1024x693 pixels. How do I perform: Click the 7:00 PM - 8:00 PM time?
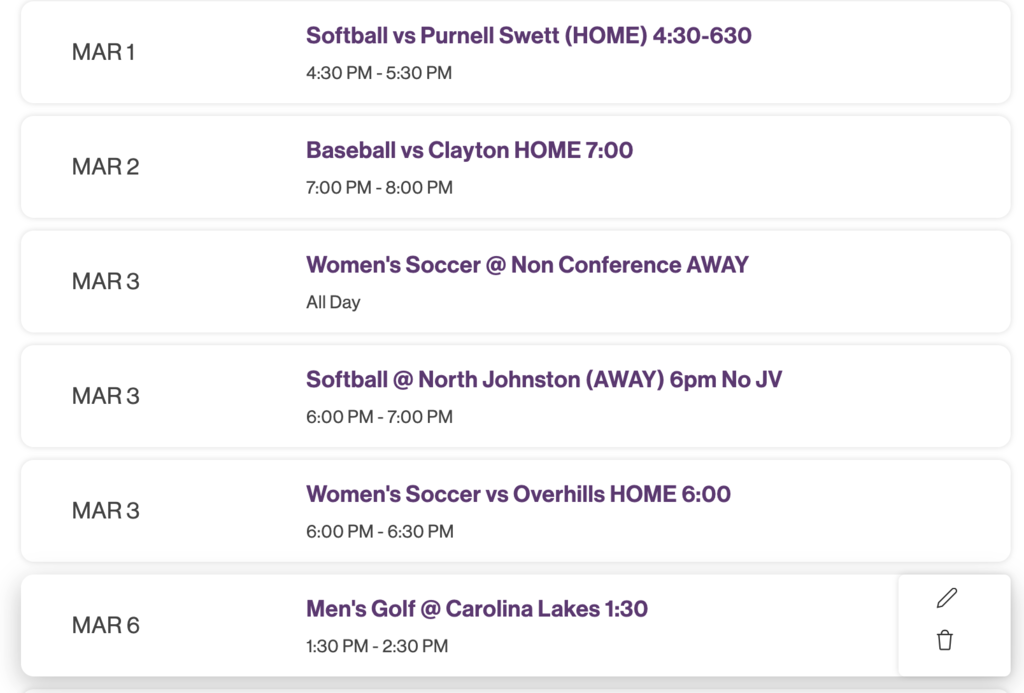pos(379,187)
